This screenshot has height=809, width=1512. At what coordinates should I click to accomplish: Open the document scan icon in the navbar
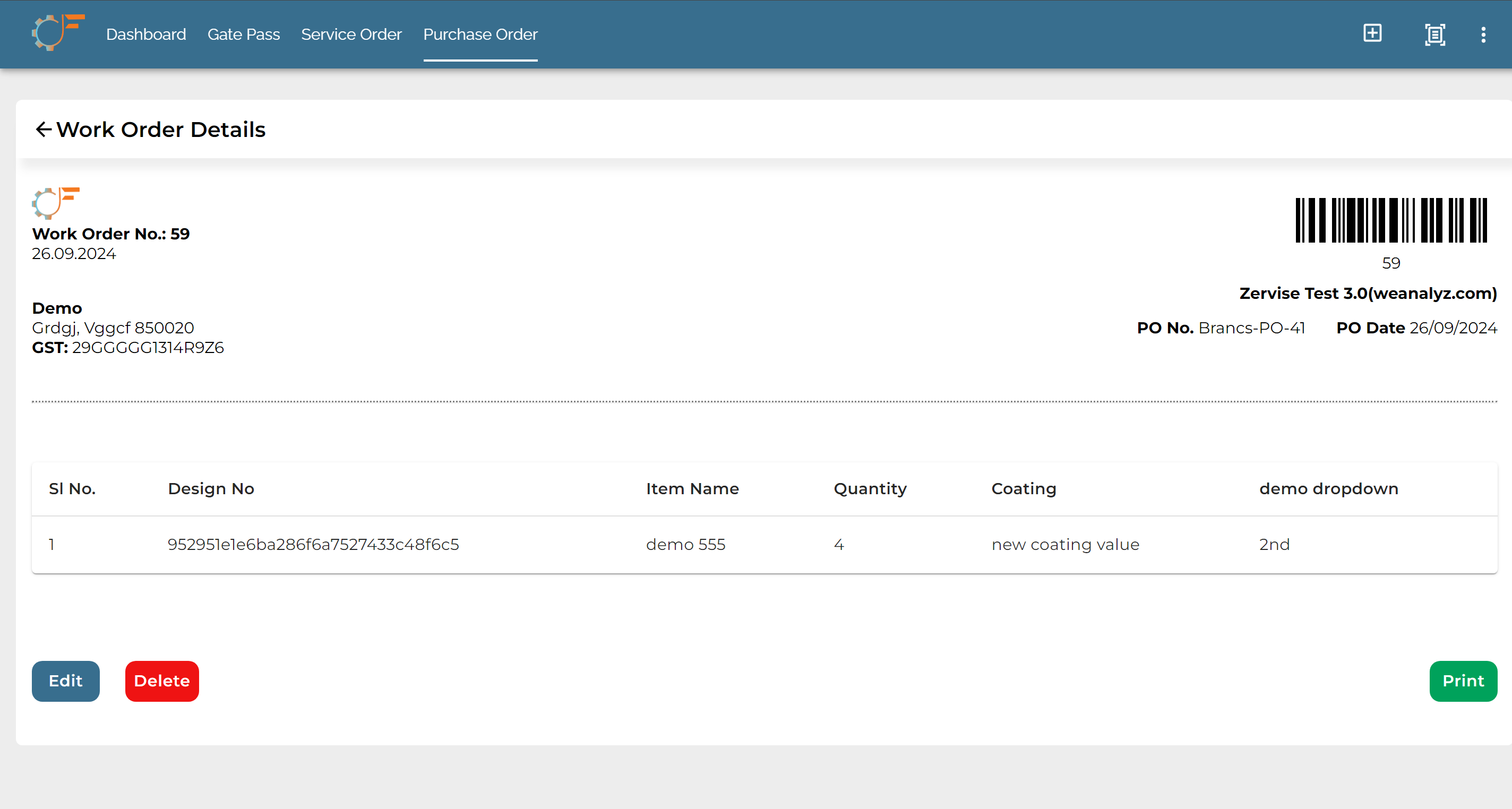[x=1434, y=35]
